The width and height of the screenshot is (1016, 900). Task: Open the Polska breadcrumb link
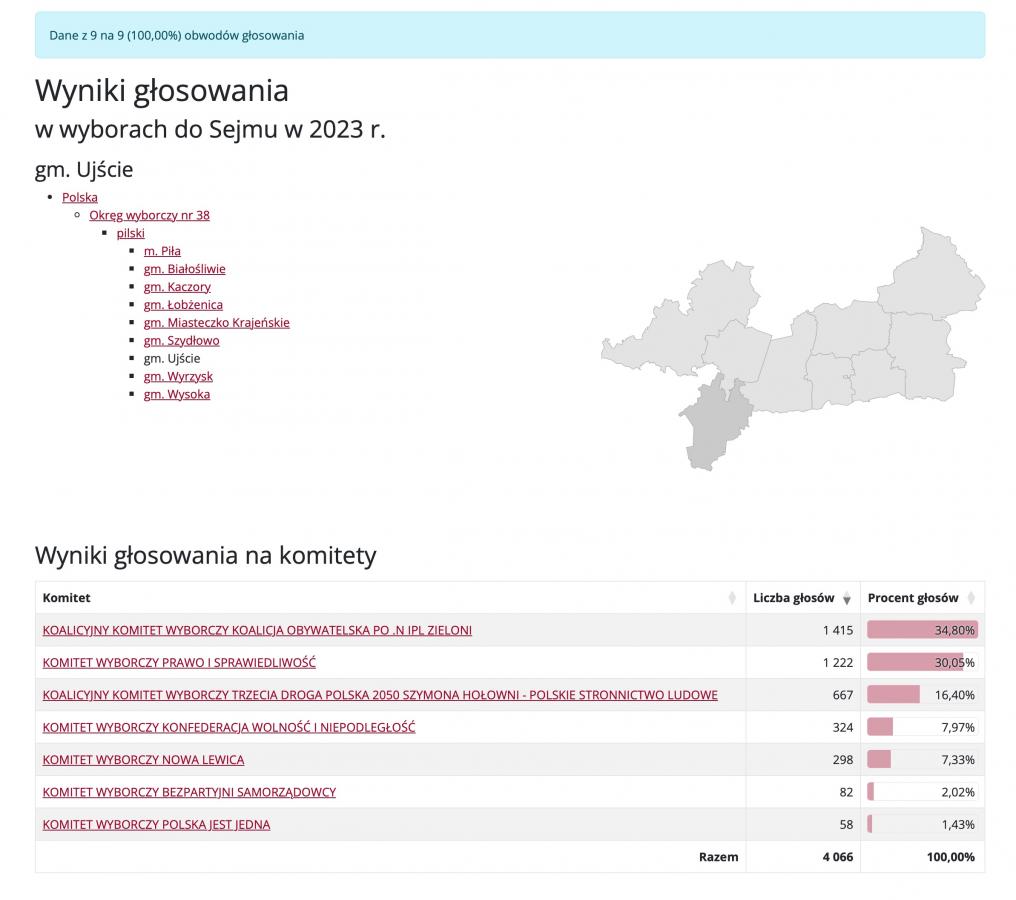coord(80,197)
